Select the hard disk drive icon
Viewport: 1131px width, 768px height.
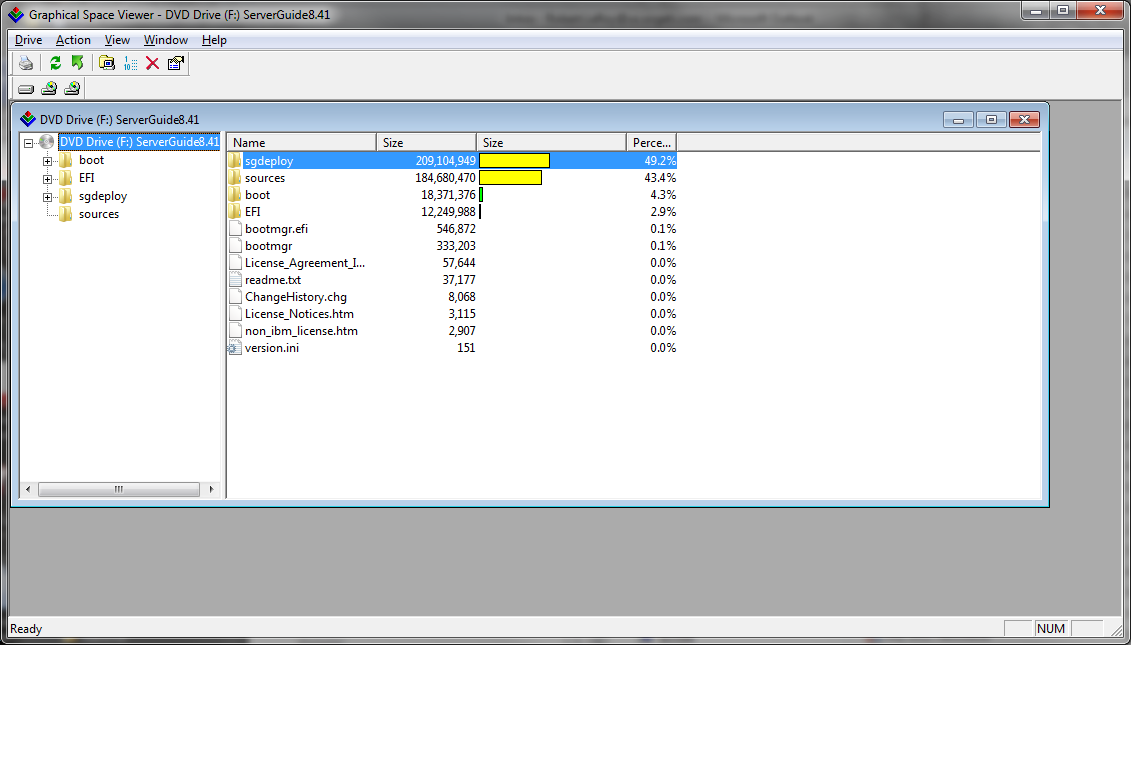(26, 89)
